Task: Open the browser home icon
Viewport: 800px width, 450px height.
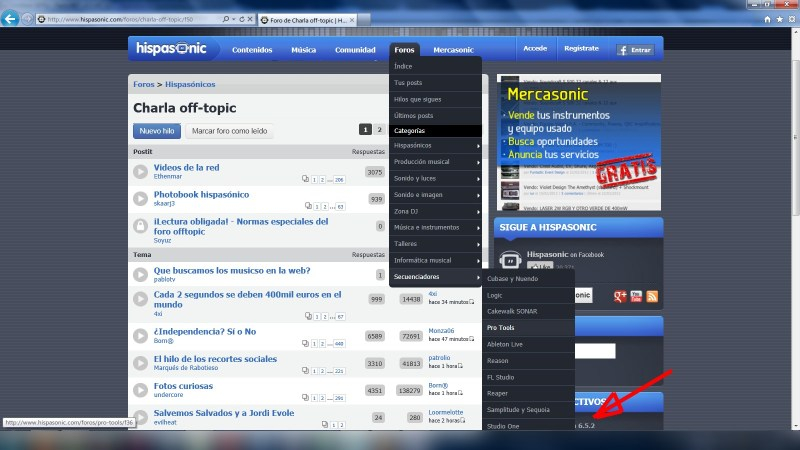Action: [x=767, y=19]
